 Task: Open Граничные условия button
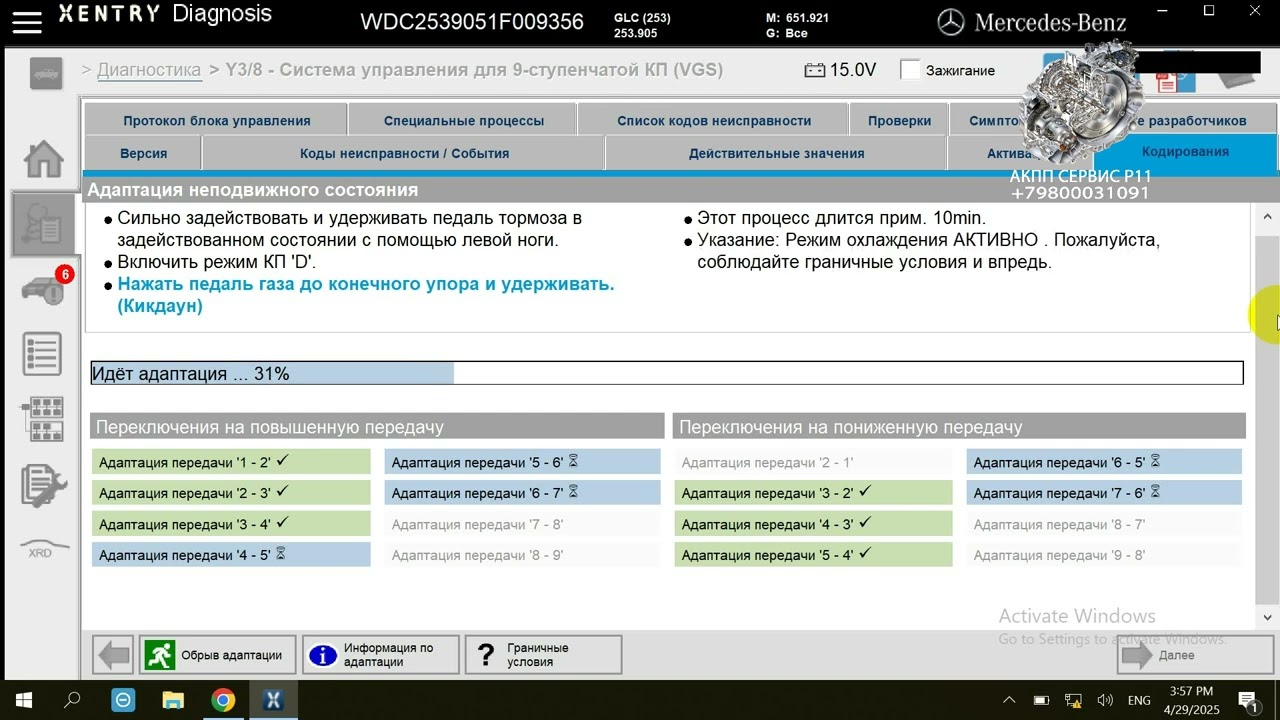(543, 655)
